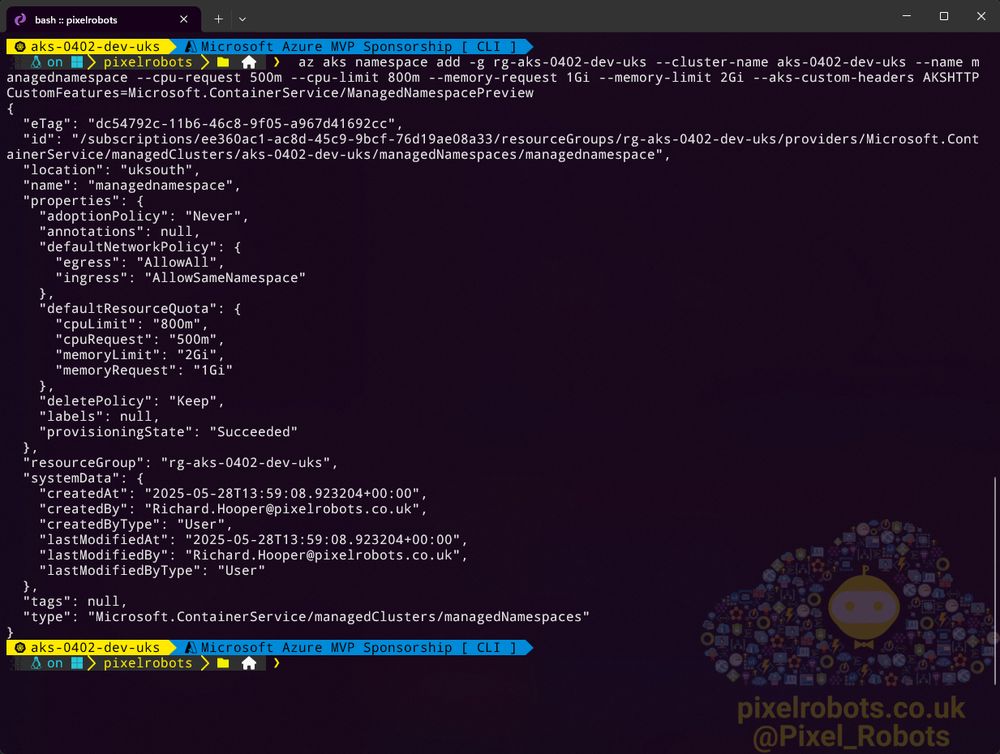The height and width of the screenshot is (754, 1000).
Task: Click the folder icon in the bottom prompt
Action: pos(223,663)
